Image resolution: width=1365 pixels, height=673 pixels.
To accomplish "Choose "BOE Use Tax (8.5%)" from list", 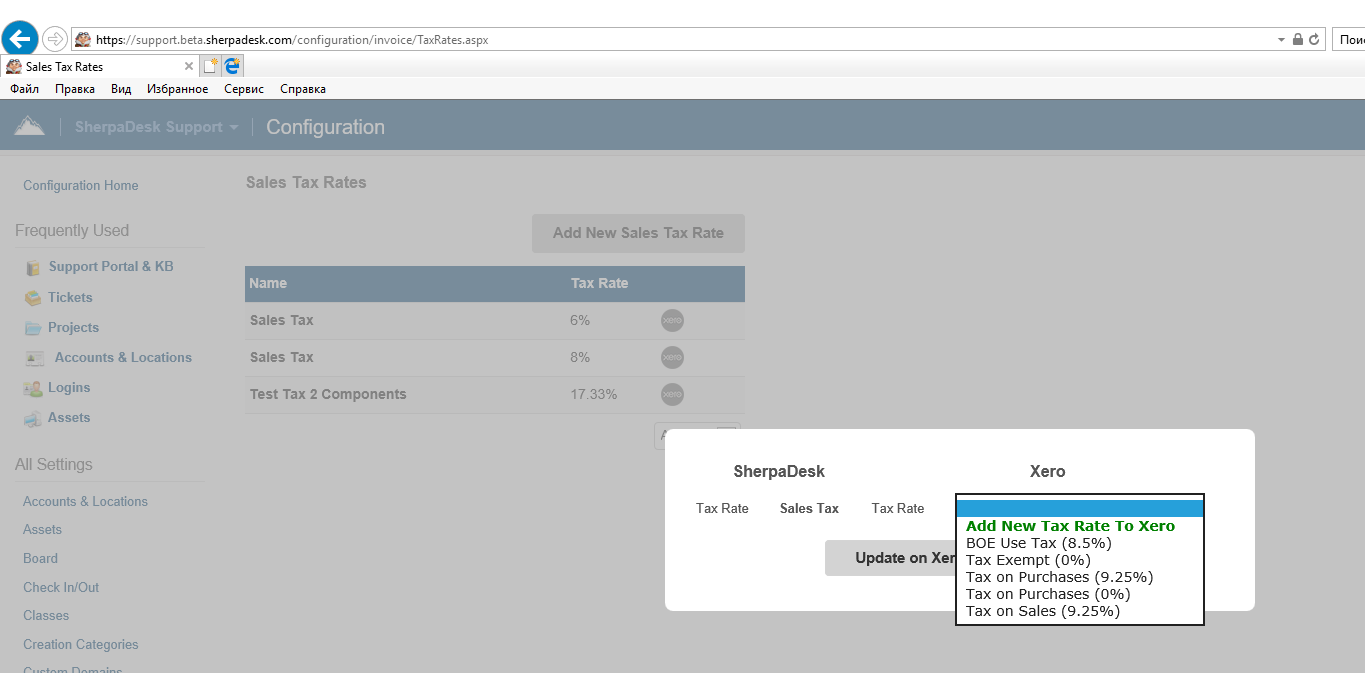I will [1038, 543].
